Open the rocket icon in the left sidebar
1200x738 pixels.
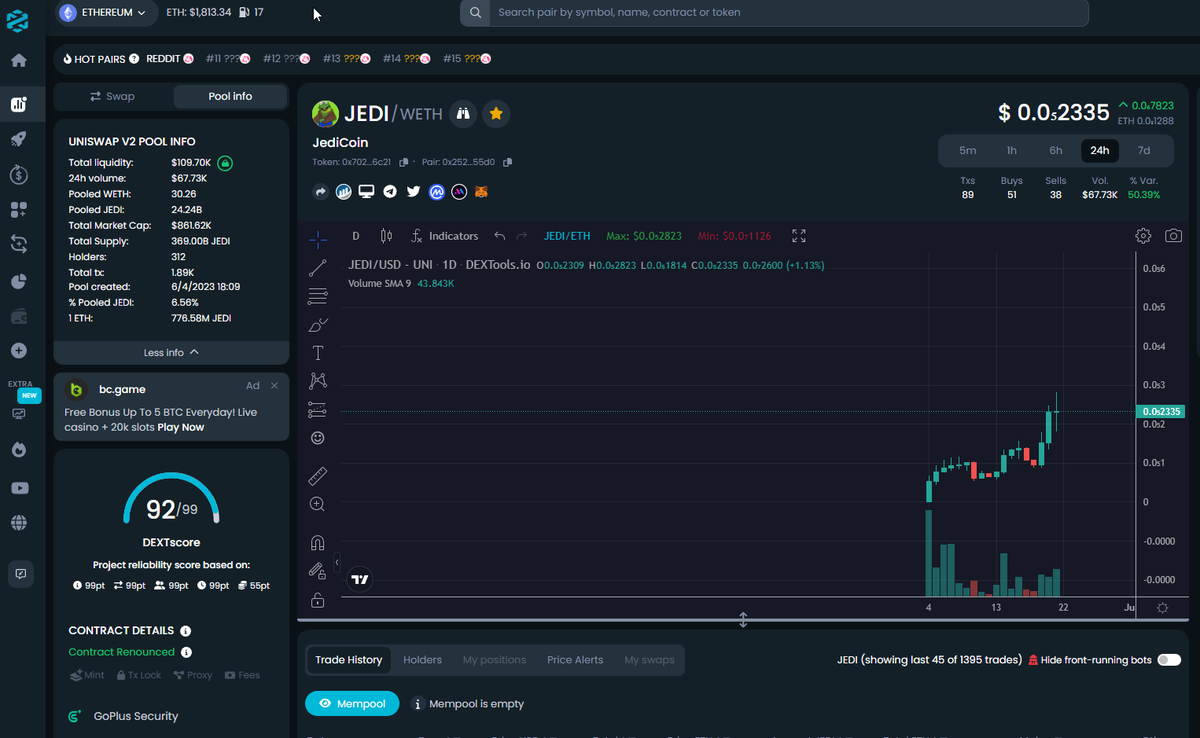[18, 139]
